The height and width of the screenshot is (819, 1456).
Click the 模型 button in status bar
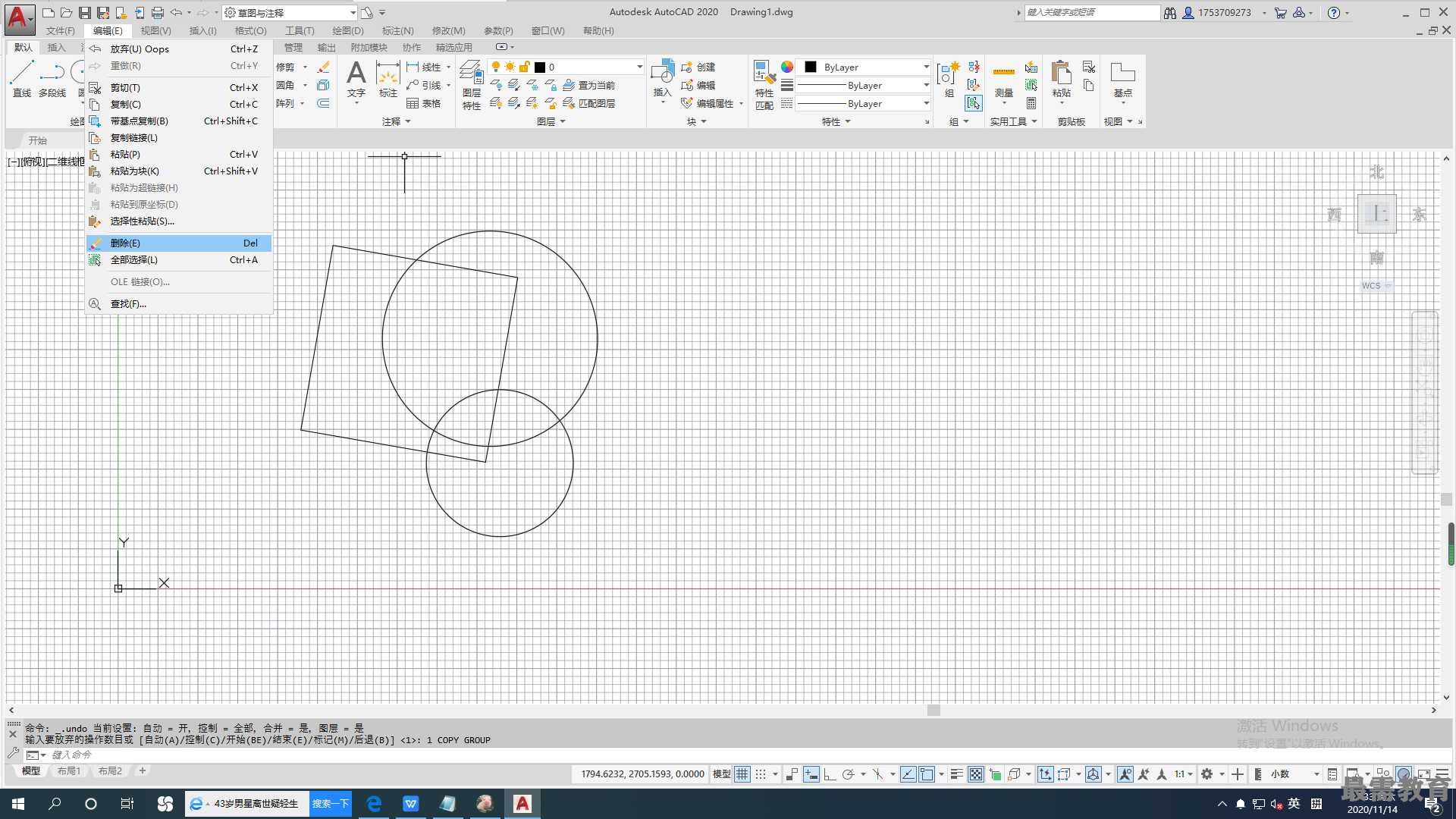coord(721,774)
